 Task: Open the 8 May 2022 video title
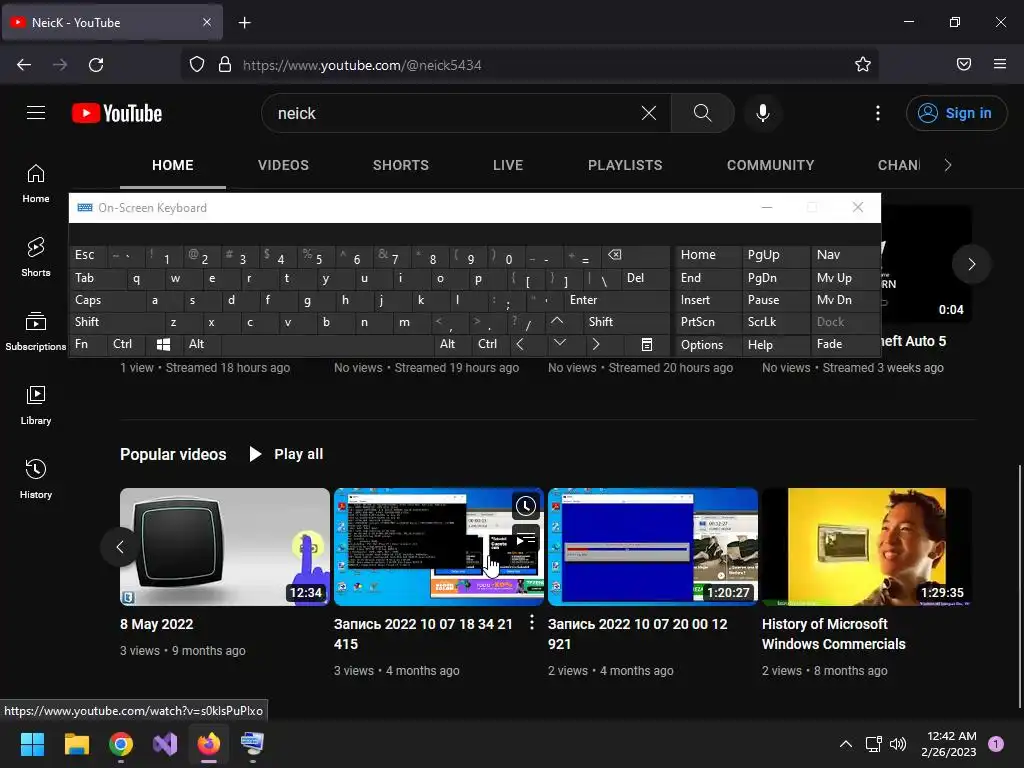[157, 624]
